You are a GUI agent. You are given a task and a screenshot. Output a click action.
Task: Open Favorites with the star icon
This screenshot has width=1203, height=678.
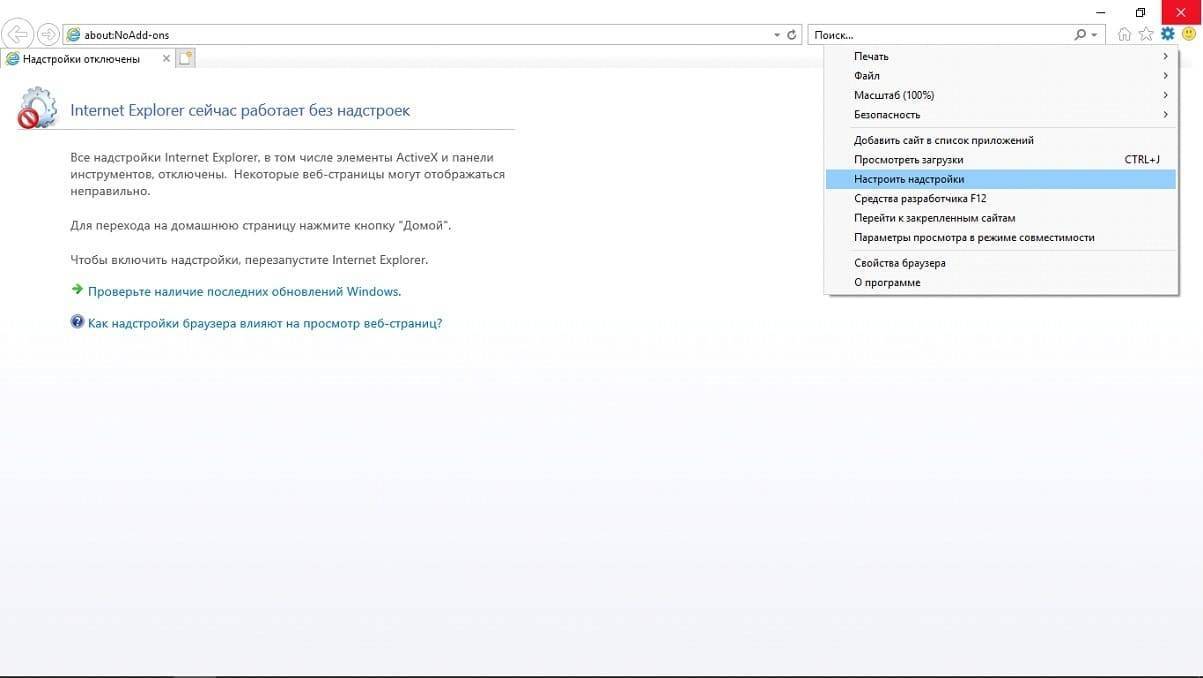point(1146,34)
